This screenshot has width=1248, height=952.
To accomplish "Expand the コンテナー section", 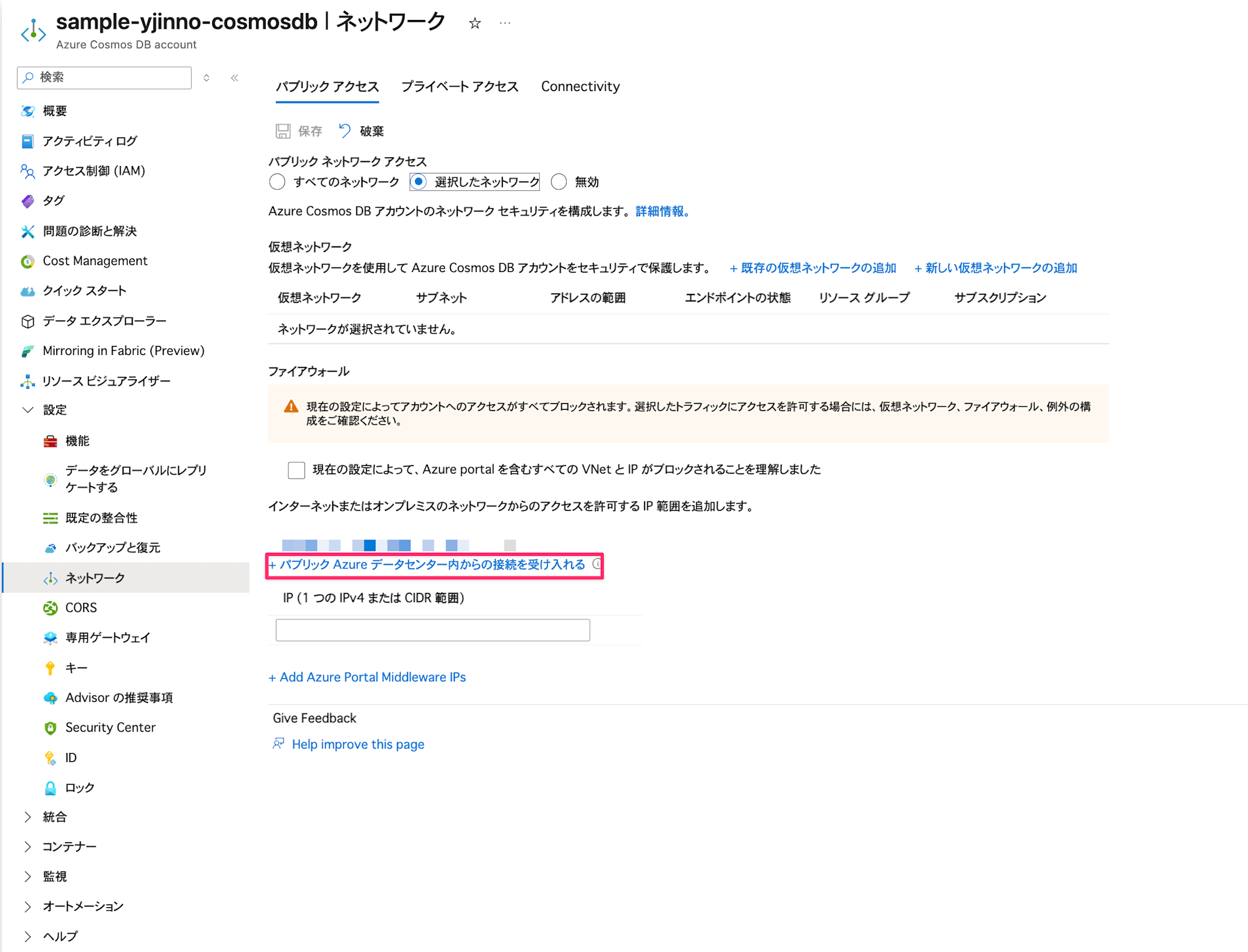I will pos(27,847).
